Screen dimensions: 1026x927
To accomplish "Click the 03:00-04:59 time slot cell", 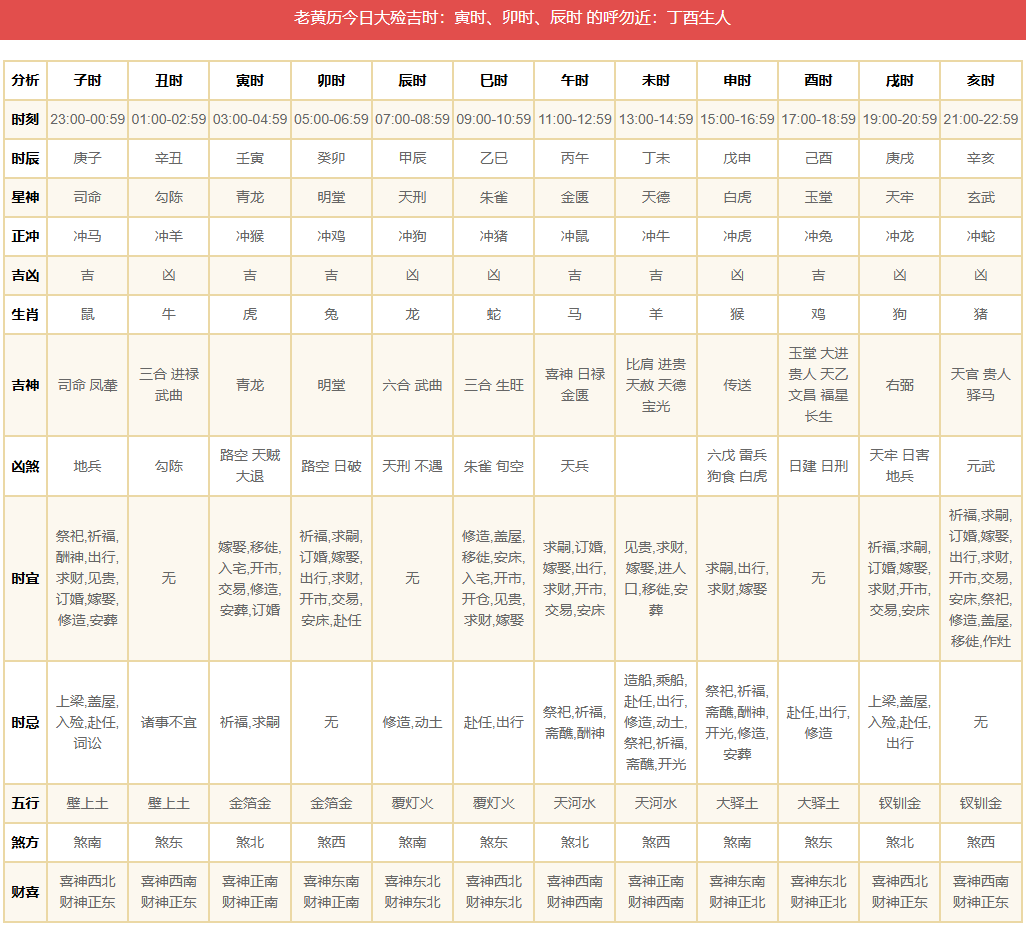I will pyautogui.click(x=250, y=119).
